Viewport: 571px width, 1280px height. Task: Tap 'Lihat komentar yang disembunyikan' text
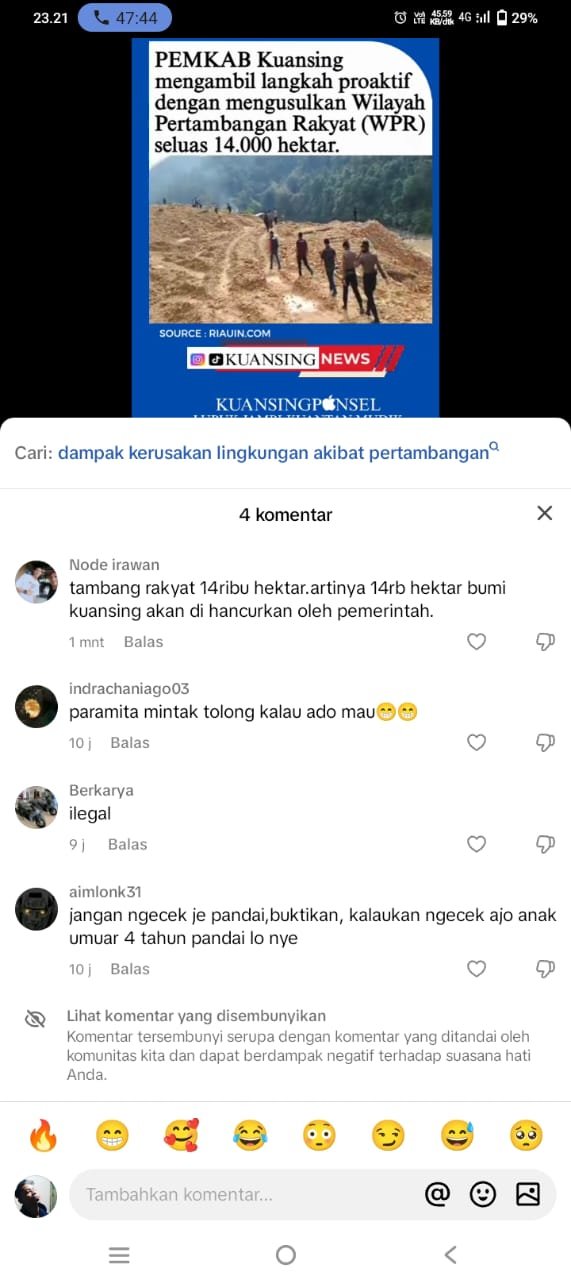pos(196,1015)
